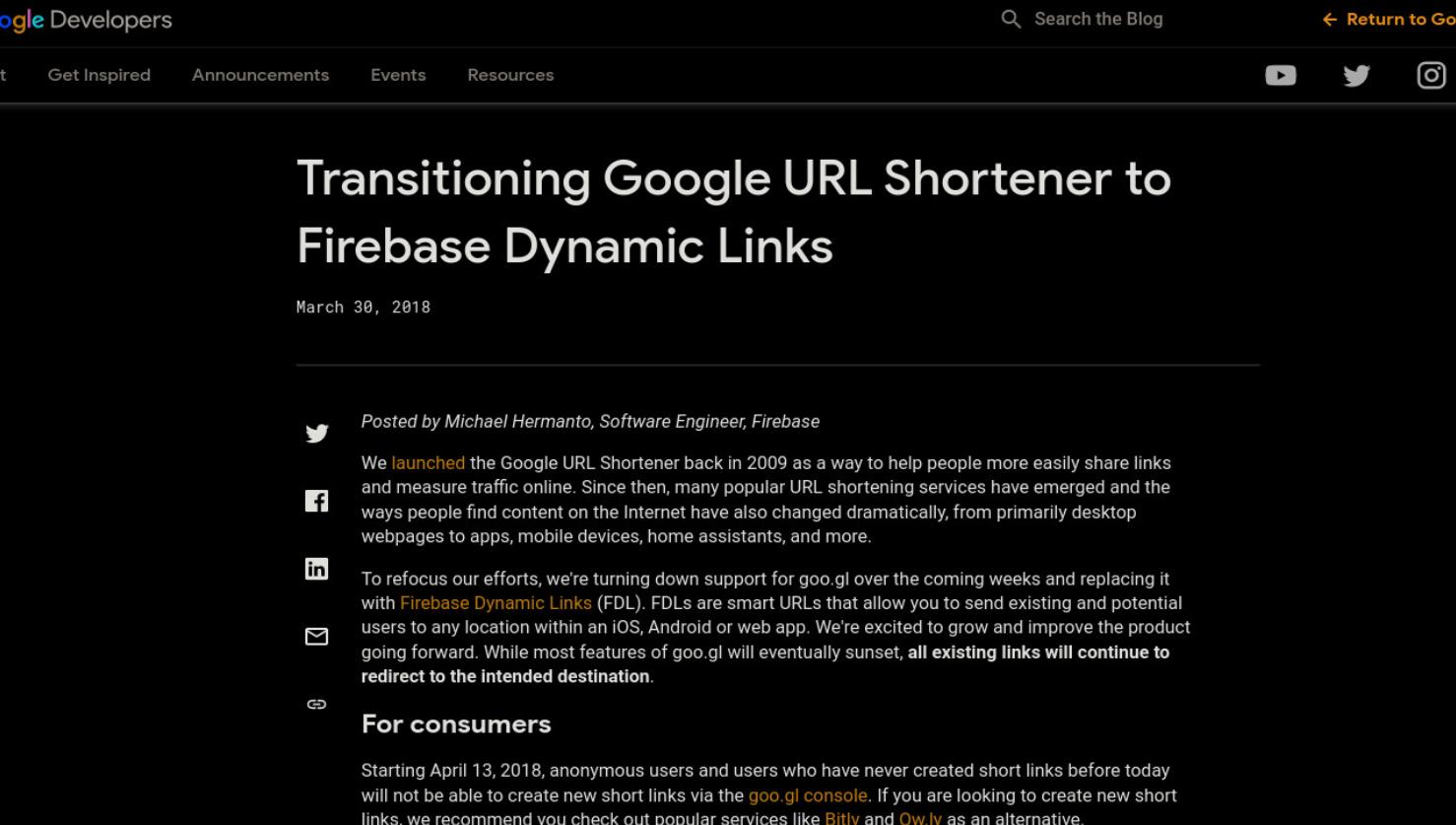1456x825 pixels.
Task: Share article via Twitter sidebar icon
Action: coord(316,434)
